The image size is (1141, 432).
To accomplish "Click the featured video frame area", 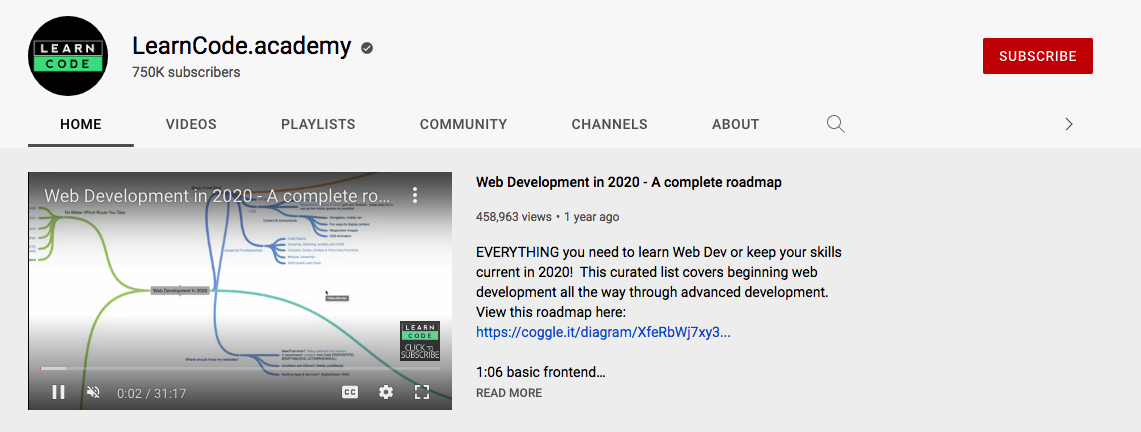I will tap(240, 291).
